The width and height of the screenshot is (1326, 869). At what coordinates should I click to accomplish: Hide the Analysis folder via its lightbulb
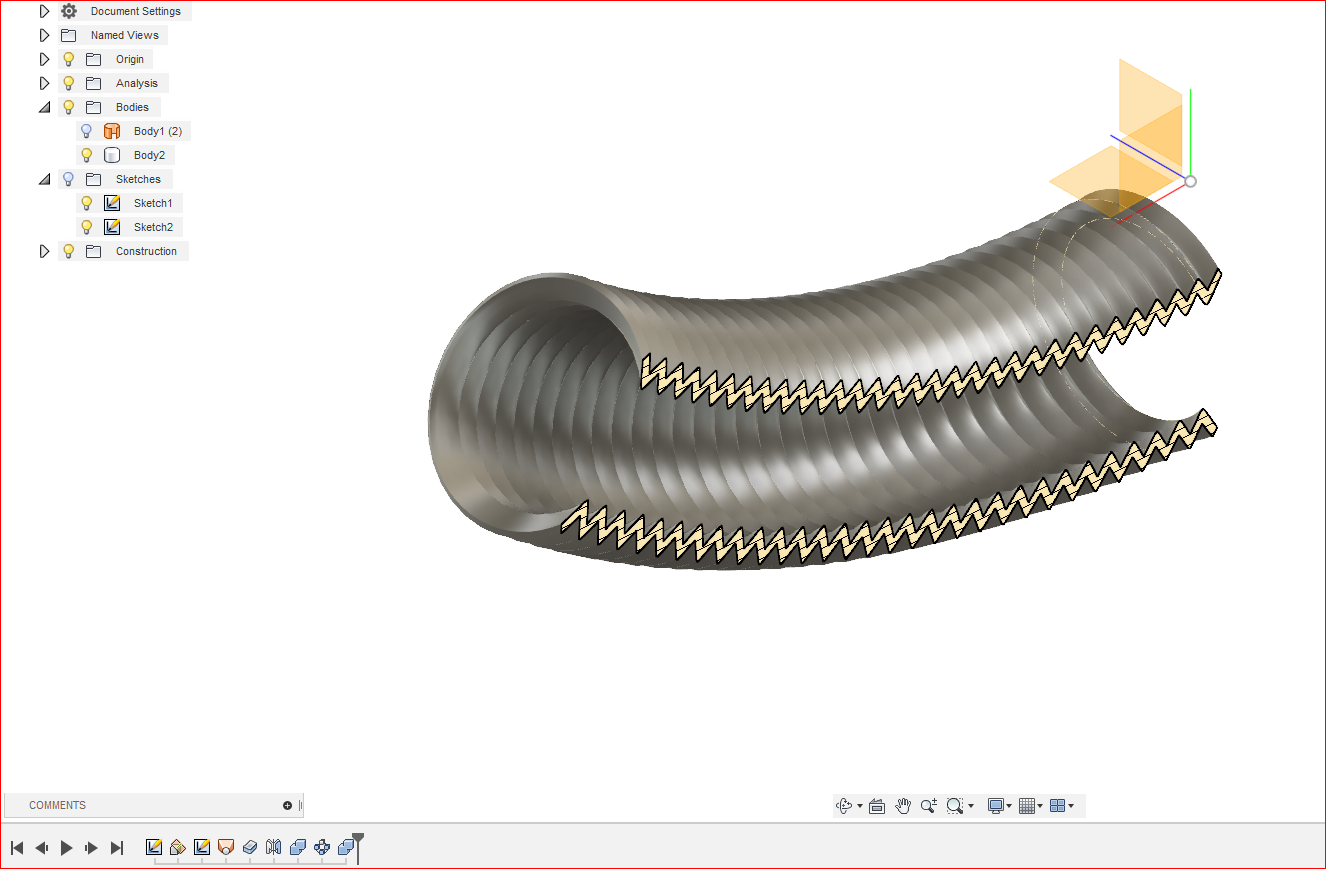point(69,83)
